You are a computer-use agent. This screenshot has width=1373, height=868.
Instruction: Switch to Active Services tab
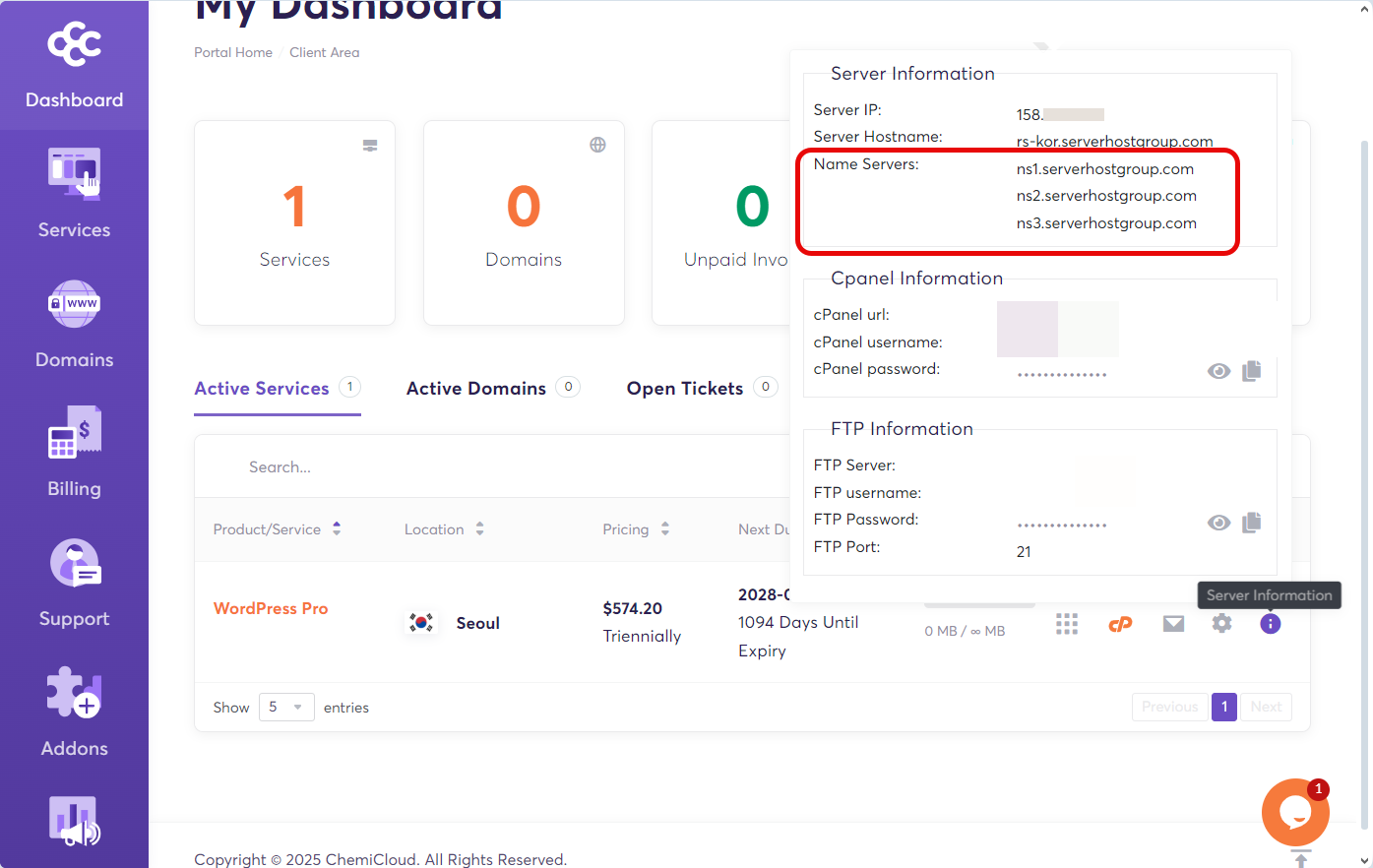coord(278,389)
